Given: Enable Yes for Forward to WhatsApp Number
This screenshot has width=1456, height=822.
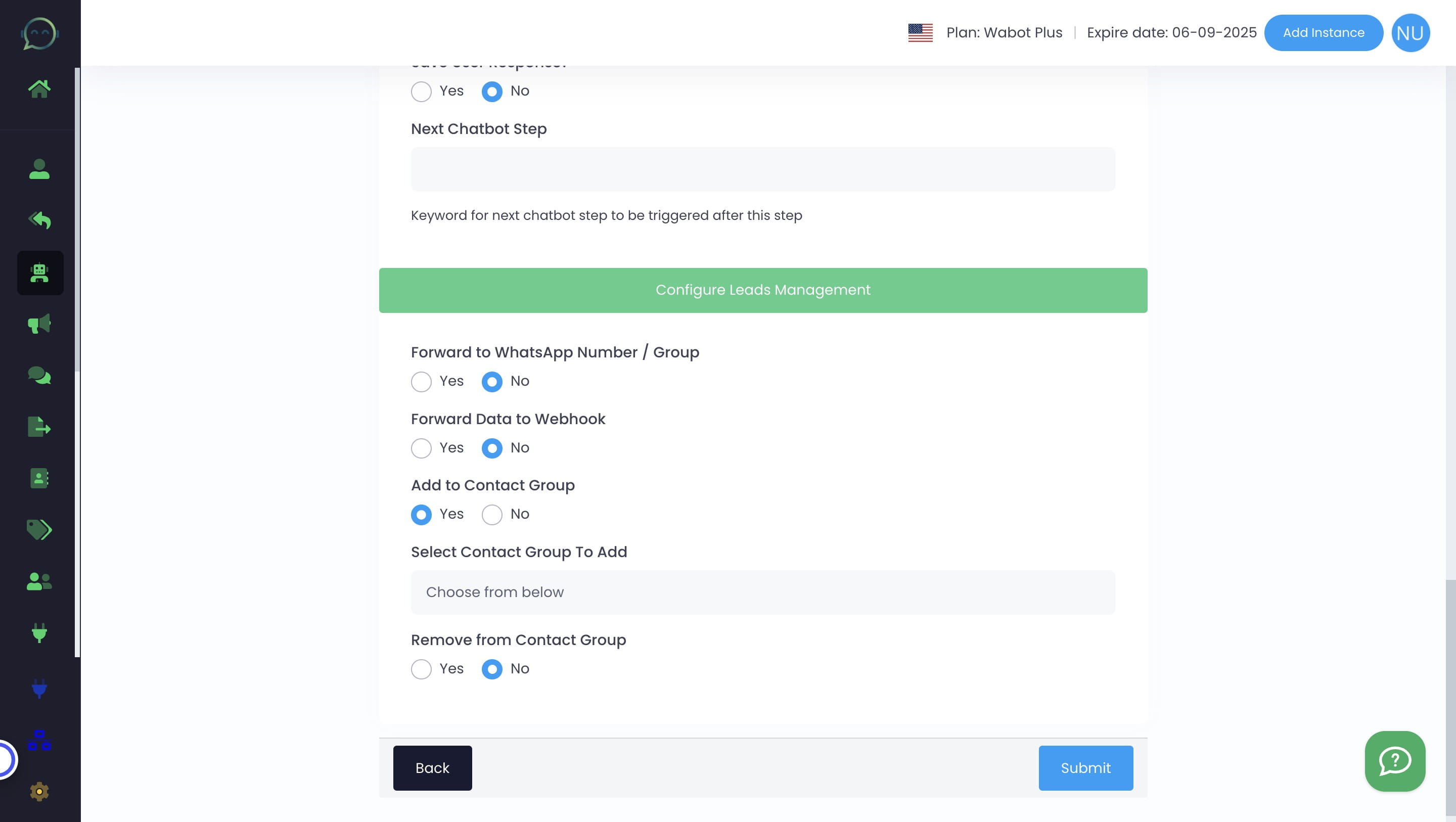Looking at the screenshot, I should 420,381.
